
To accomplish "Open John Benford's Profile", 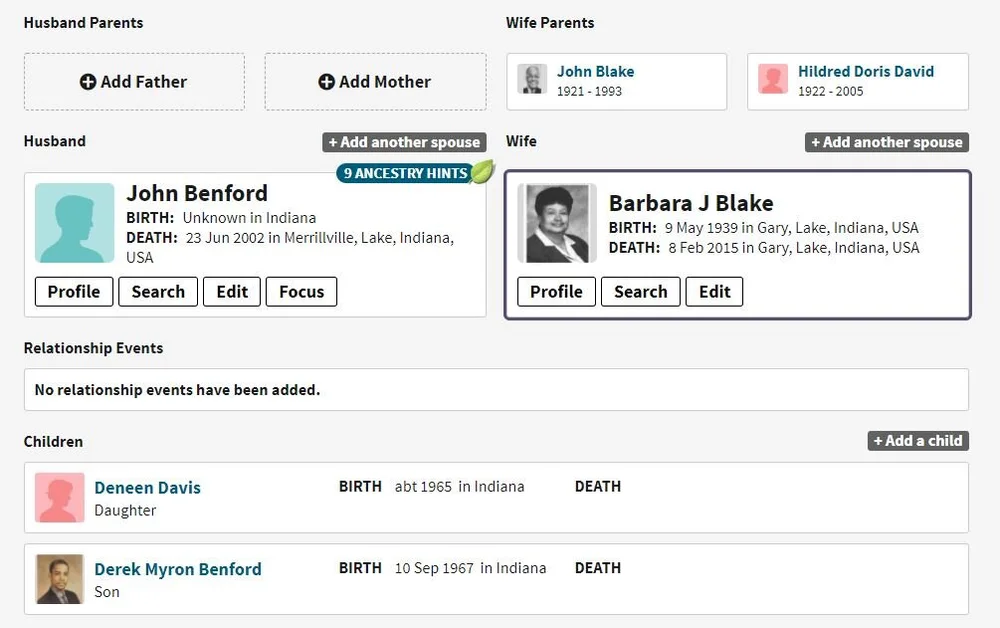I will 74,292.
